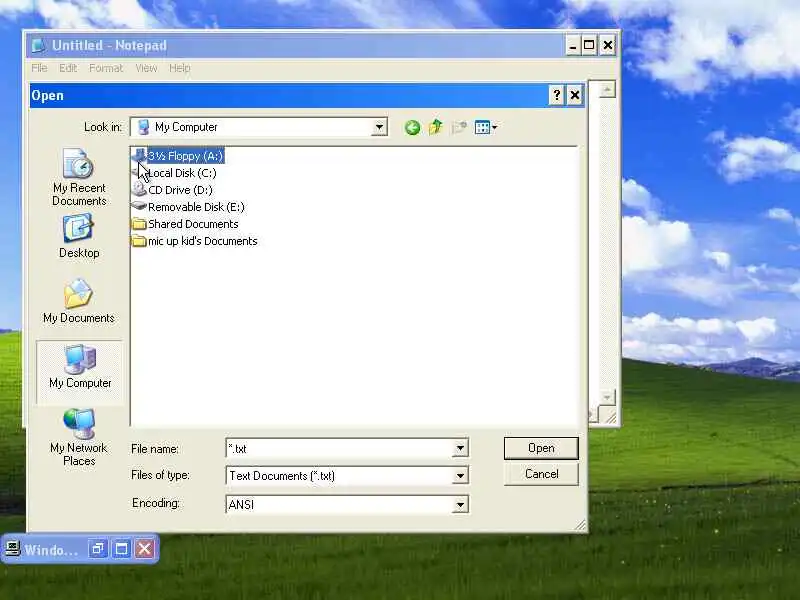The width and height of the screenshot is (800, 600).
Task: Select Desktop in the places bar
Action: point(79,236)
